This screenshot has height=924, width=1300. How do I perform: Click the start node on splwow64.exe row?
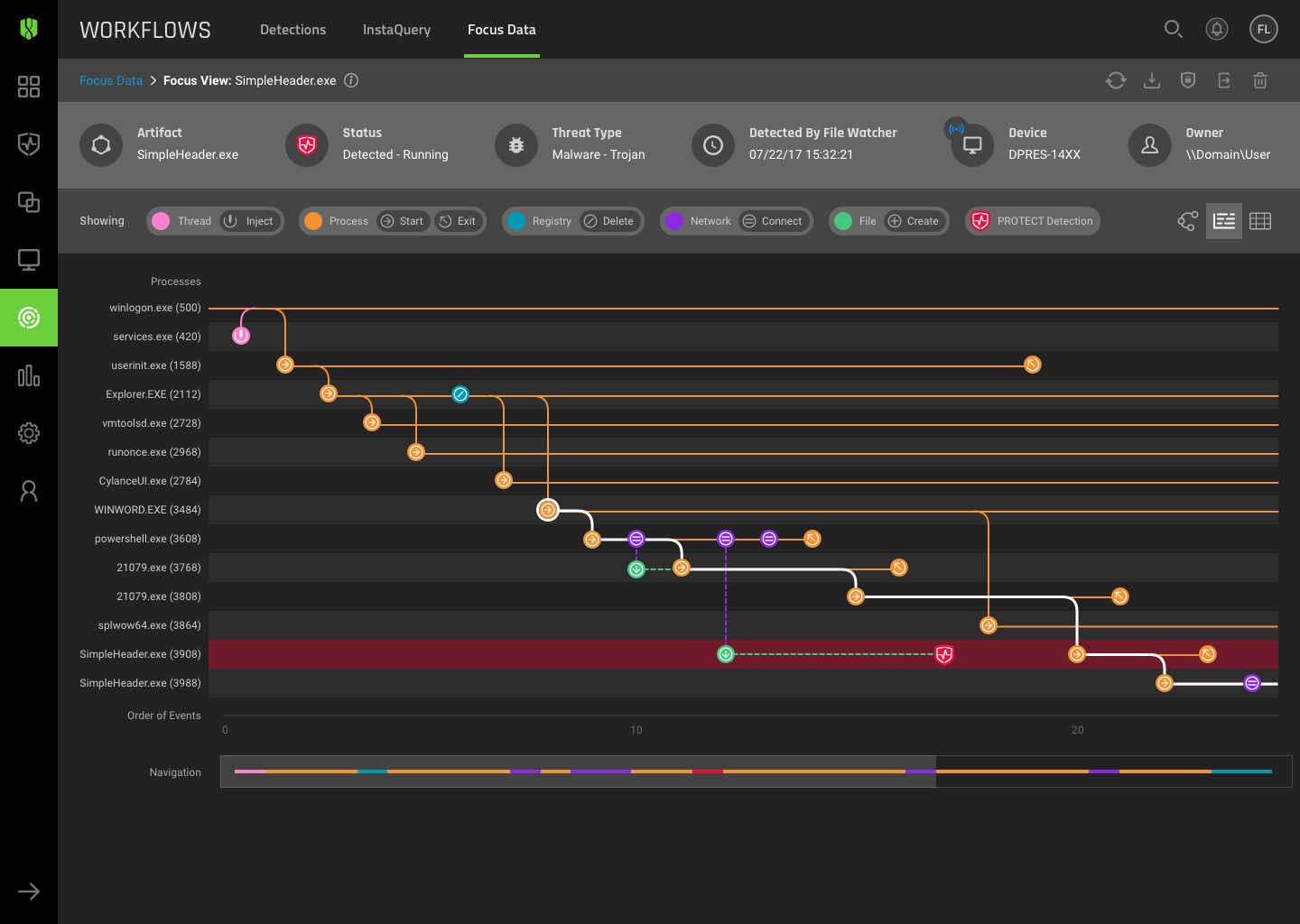[x=989, y=625]
